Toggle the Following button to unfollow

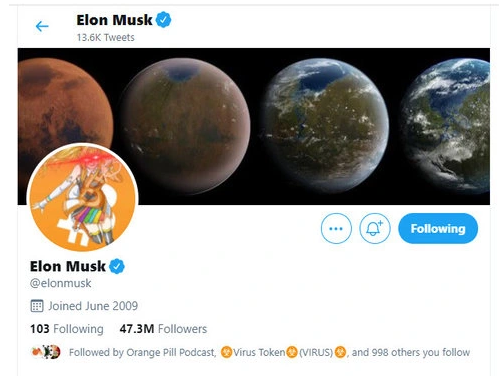coord(438,229)
